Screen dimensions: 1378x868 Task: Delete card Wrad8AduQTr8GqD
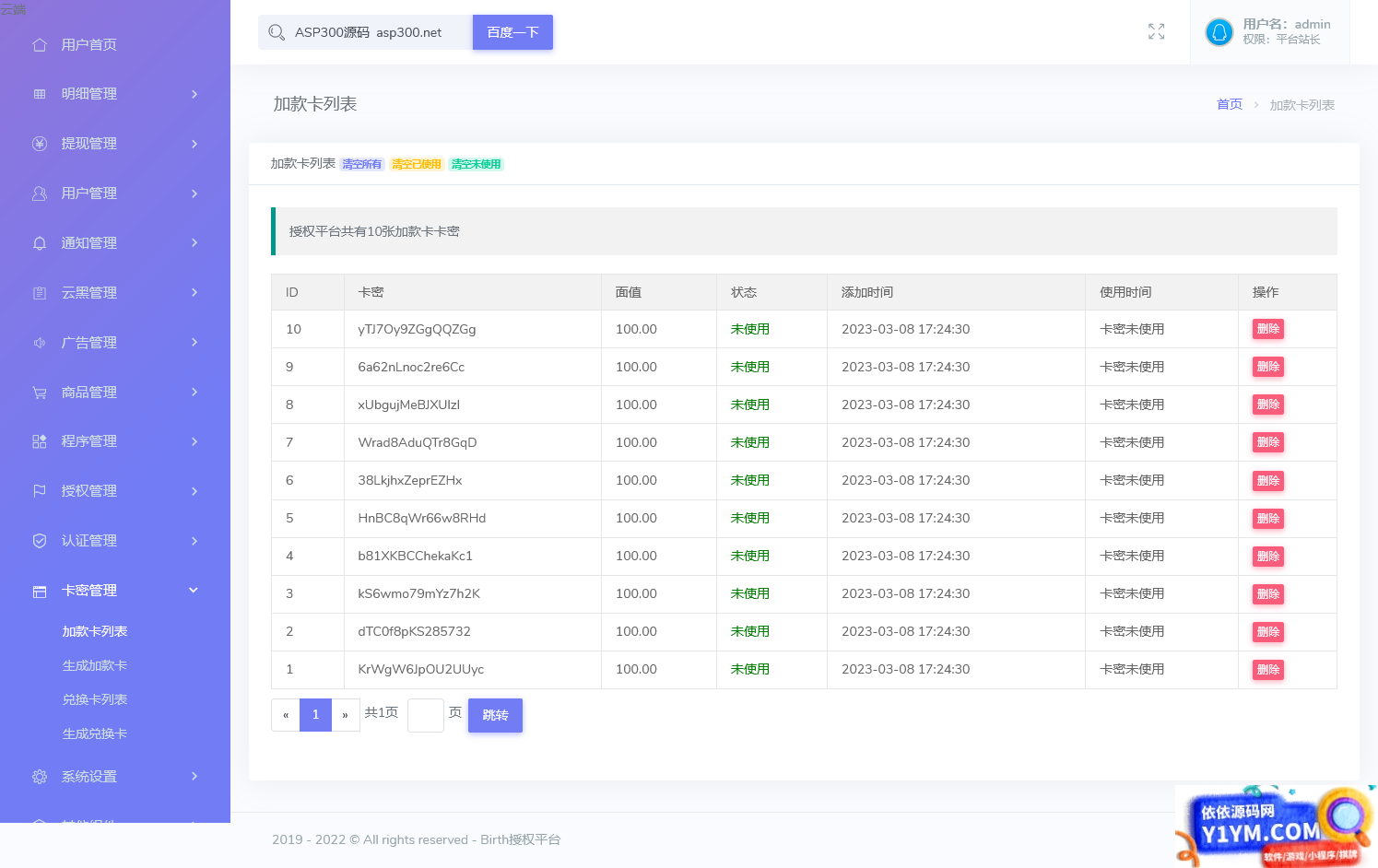pyautogui.click(x=1268, y=442)
